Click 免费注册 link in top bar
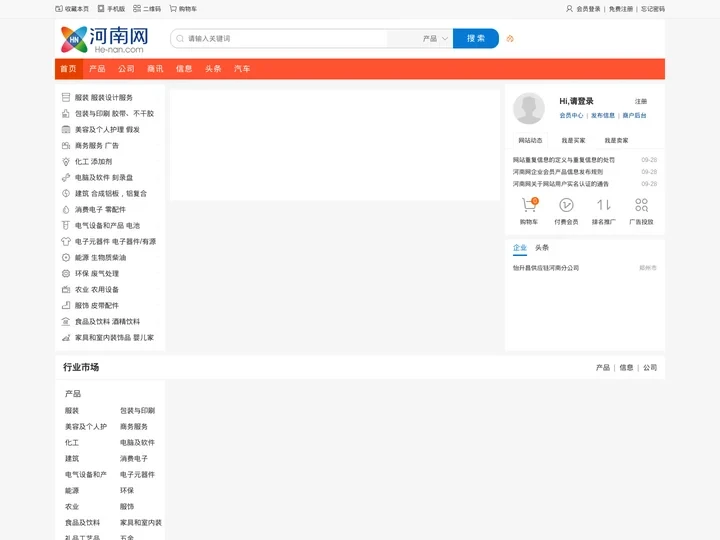This screenshot has height=540, width=720. [621, 9]
